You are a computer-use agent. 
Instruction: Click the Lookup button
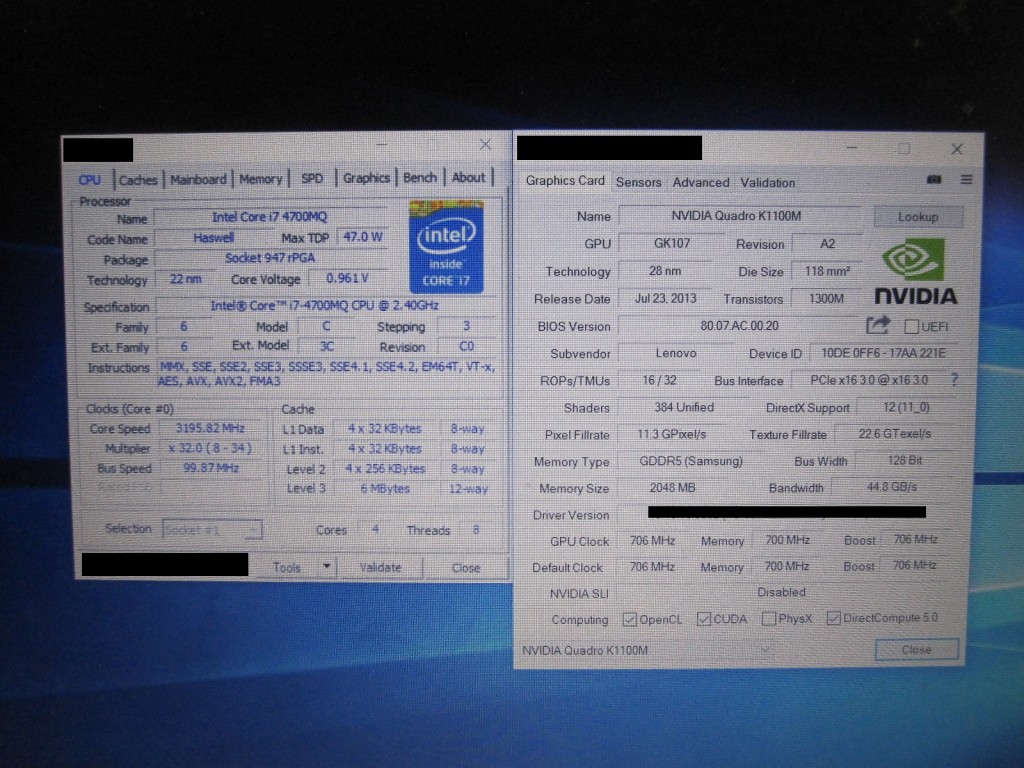tap(918, 216)
